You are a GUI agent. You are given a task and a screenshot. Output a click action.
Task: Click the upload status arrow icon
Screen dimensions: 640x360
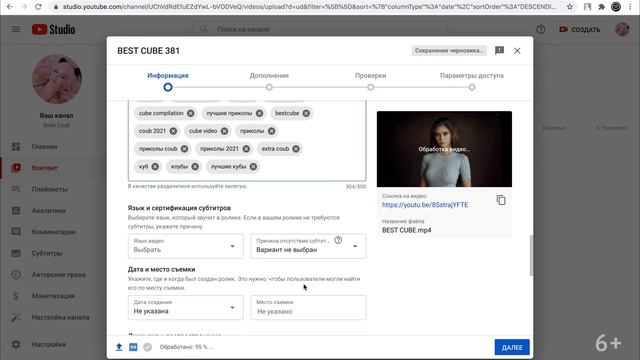119,347
